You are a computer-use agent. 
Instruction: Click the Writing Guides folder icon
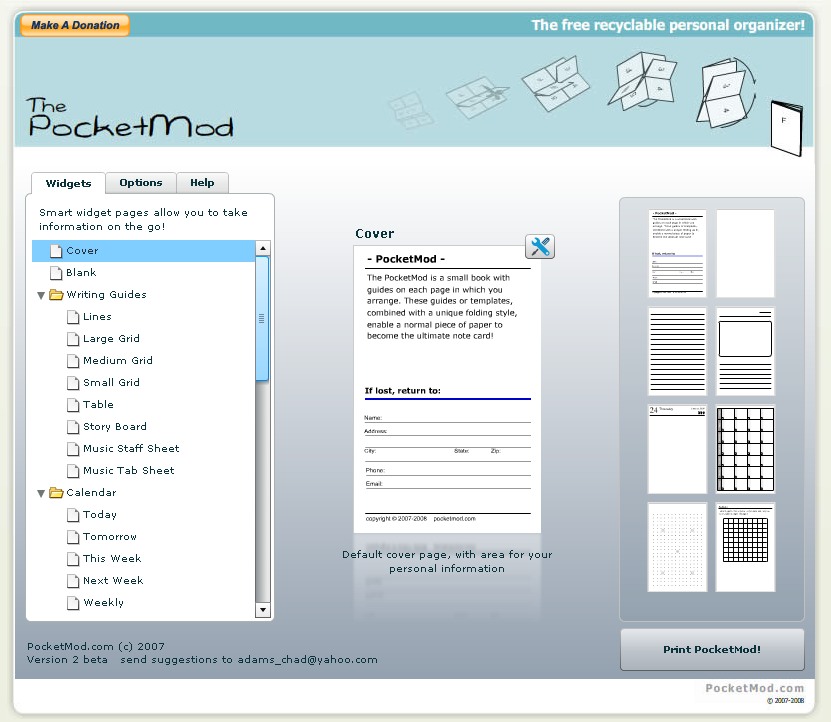[x=56, y=295]
